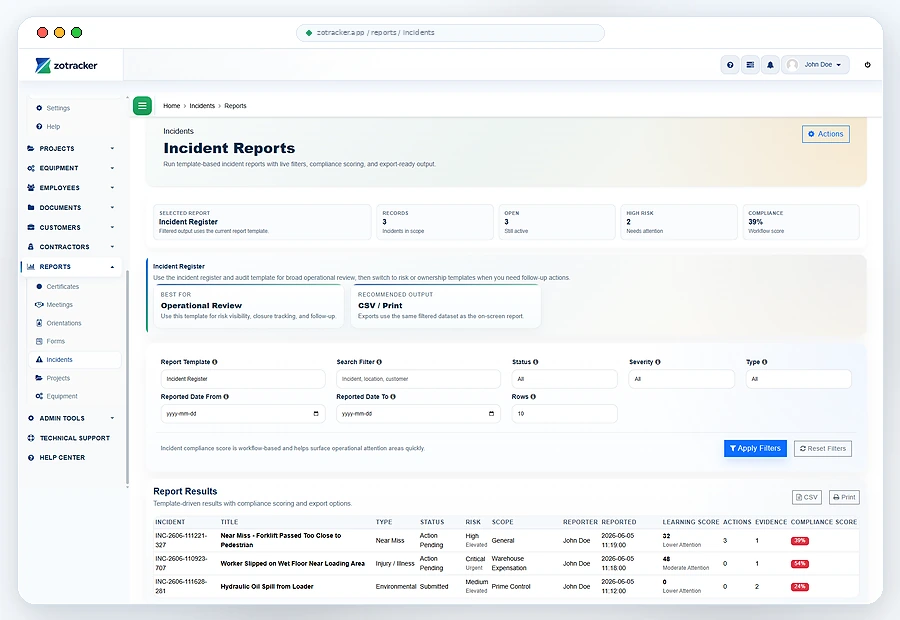Click the Settings gear icon in sidebar

click(x=39, y=108)
